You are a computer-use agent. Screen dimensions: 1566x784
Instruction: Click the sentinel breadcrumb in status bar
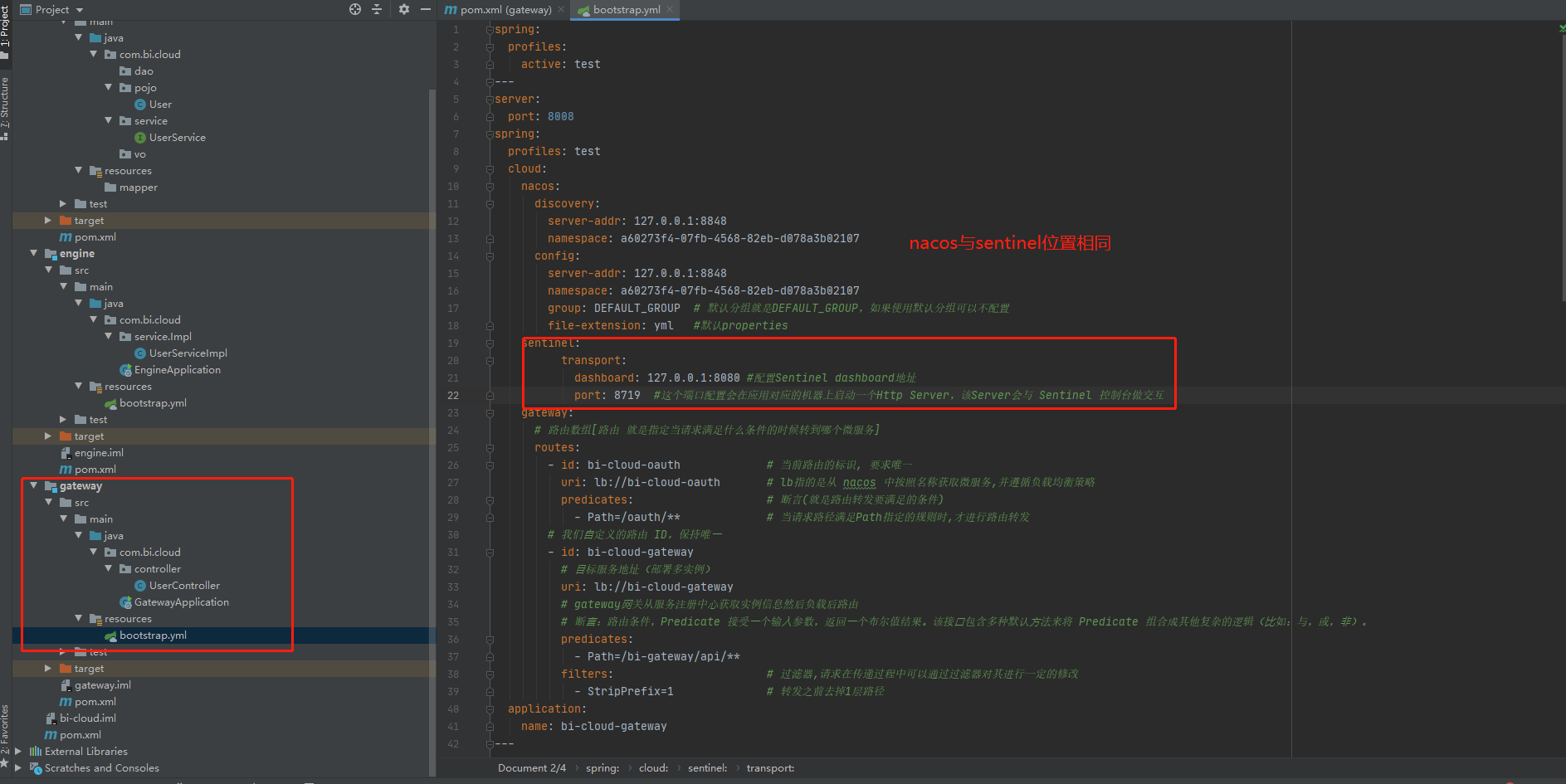coord(706,767)
